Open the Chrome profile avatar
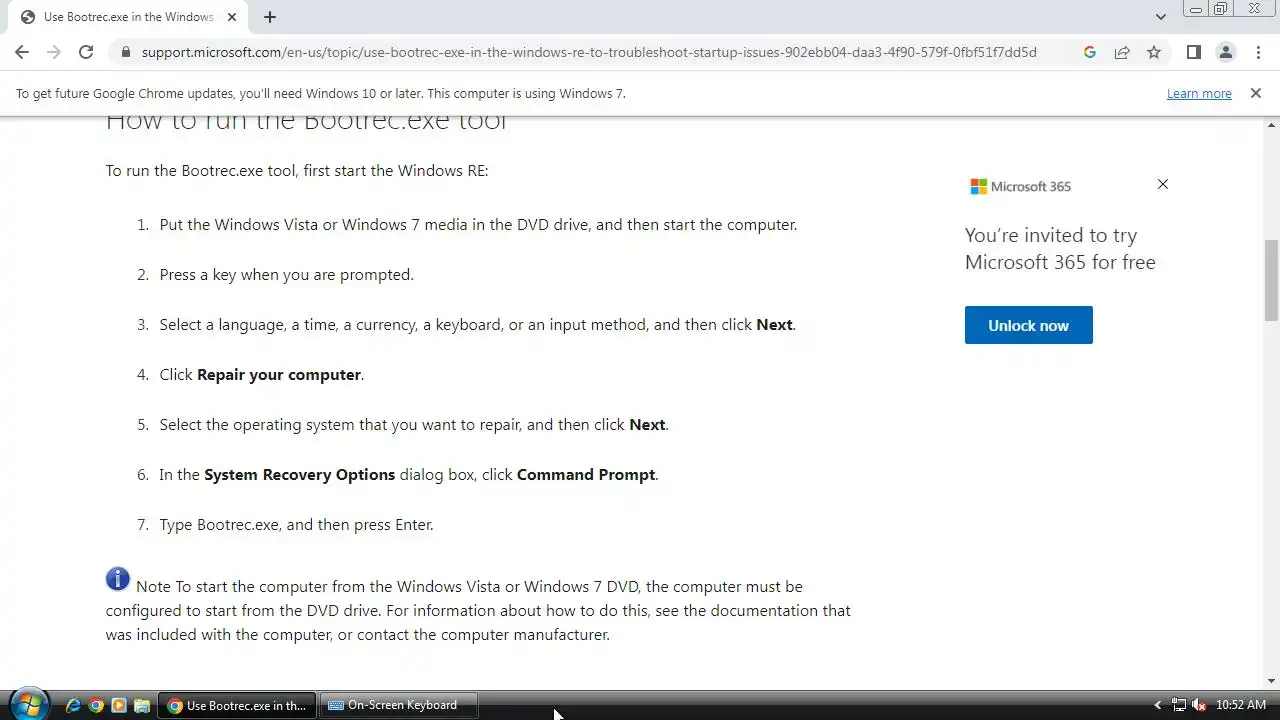The width and height of the screenshot is (1280, 720). point(1225,52)
